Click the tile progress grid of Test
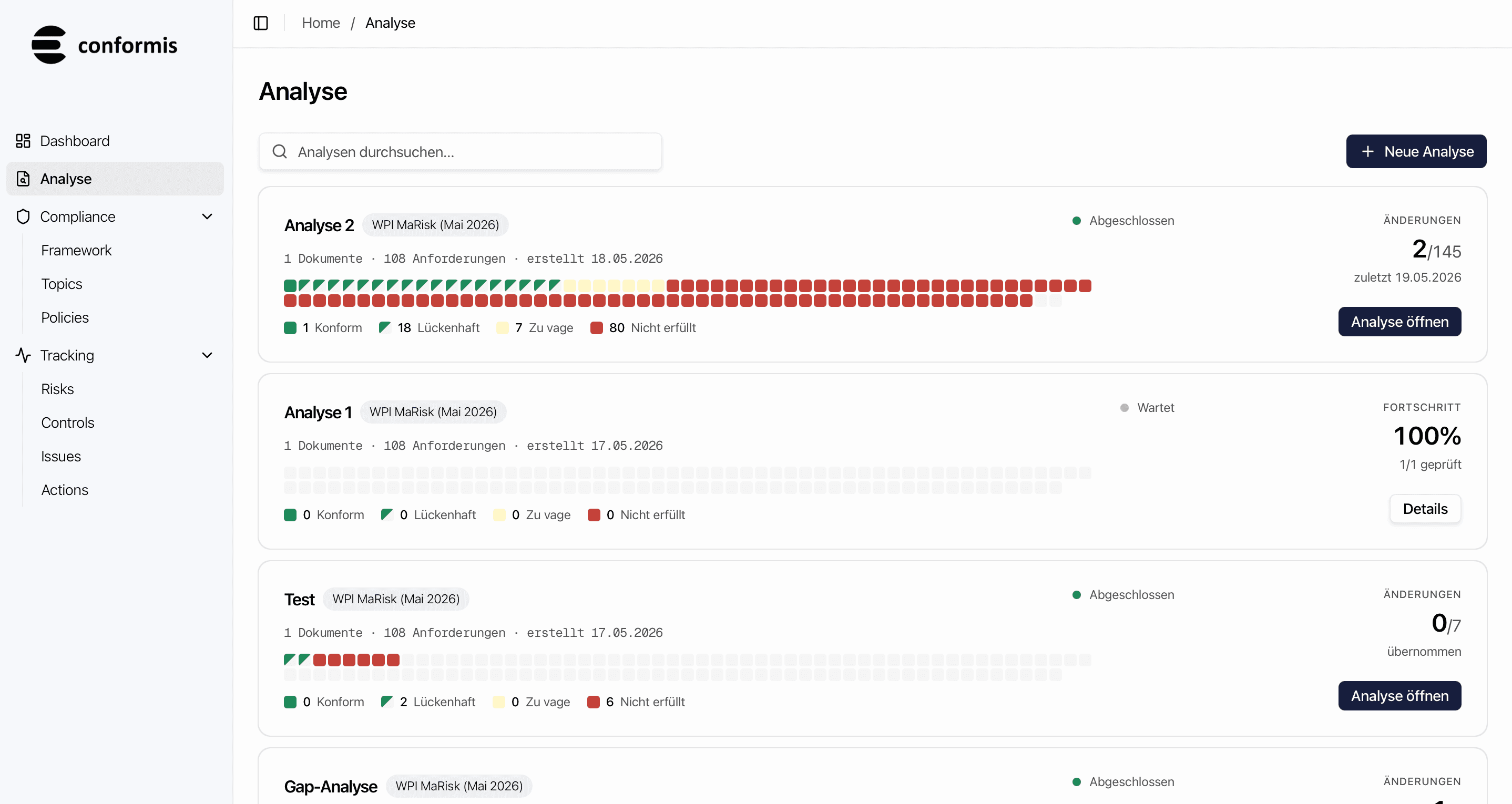 [687, 667]
